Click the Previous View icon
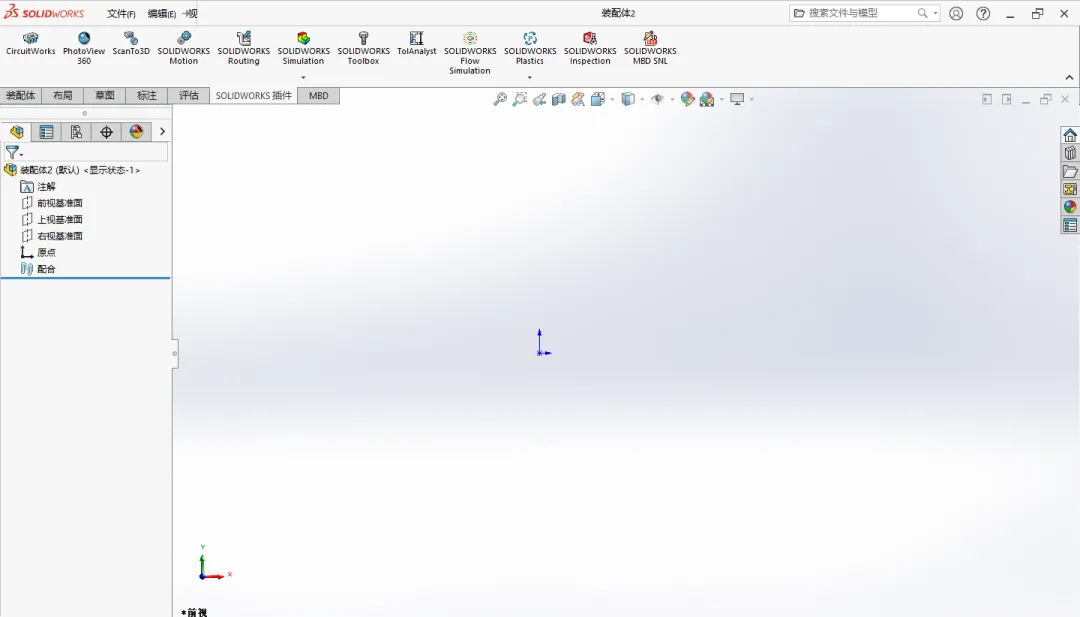Viewport: 1080px width, 617px height. coord(539,99)
